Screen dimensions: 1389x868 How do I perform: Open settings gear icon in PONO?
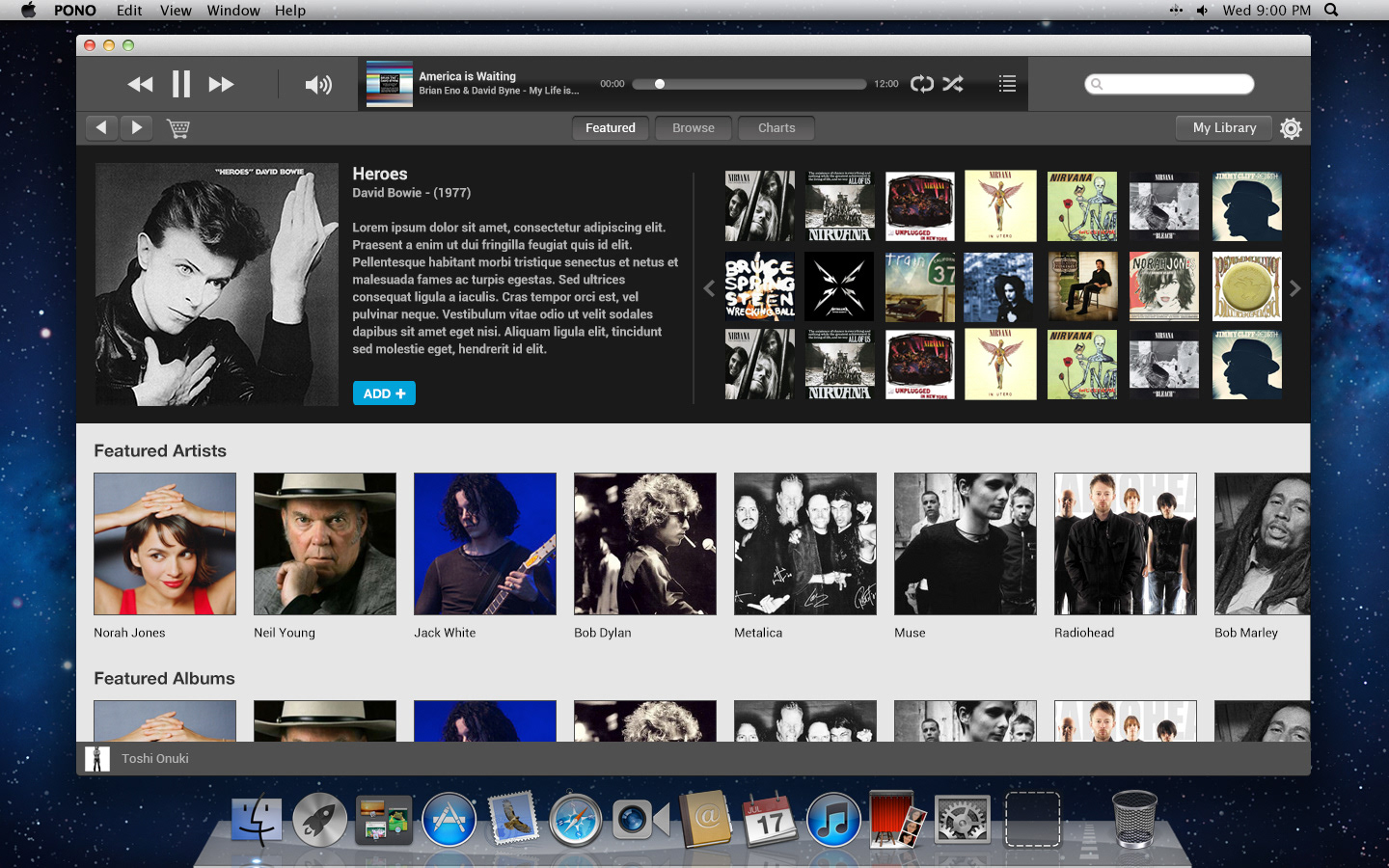tap(1291, 128)
